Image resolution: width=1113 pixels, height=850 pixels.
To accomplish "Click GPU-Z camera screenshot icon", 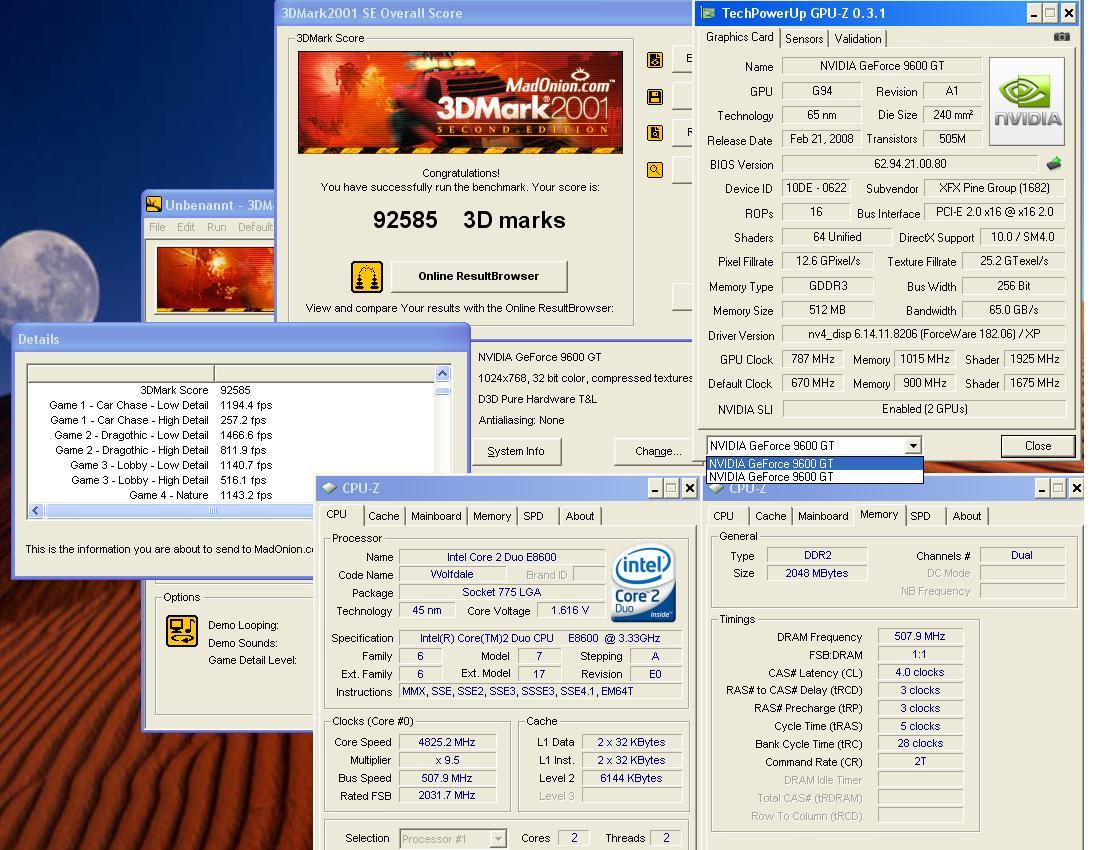I will [1061, 37].
